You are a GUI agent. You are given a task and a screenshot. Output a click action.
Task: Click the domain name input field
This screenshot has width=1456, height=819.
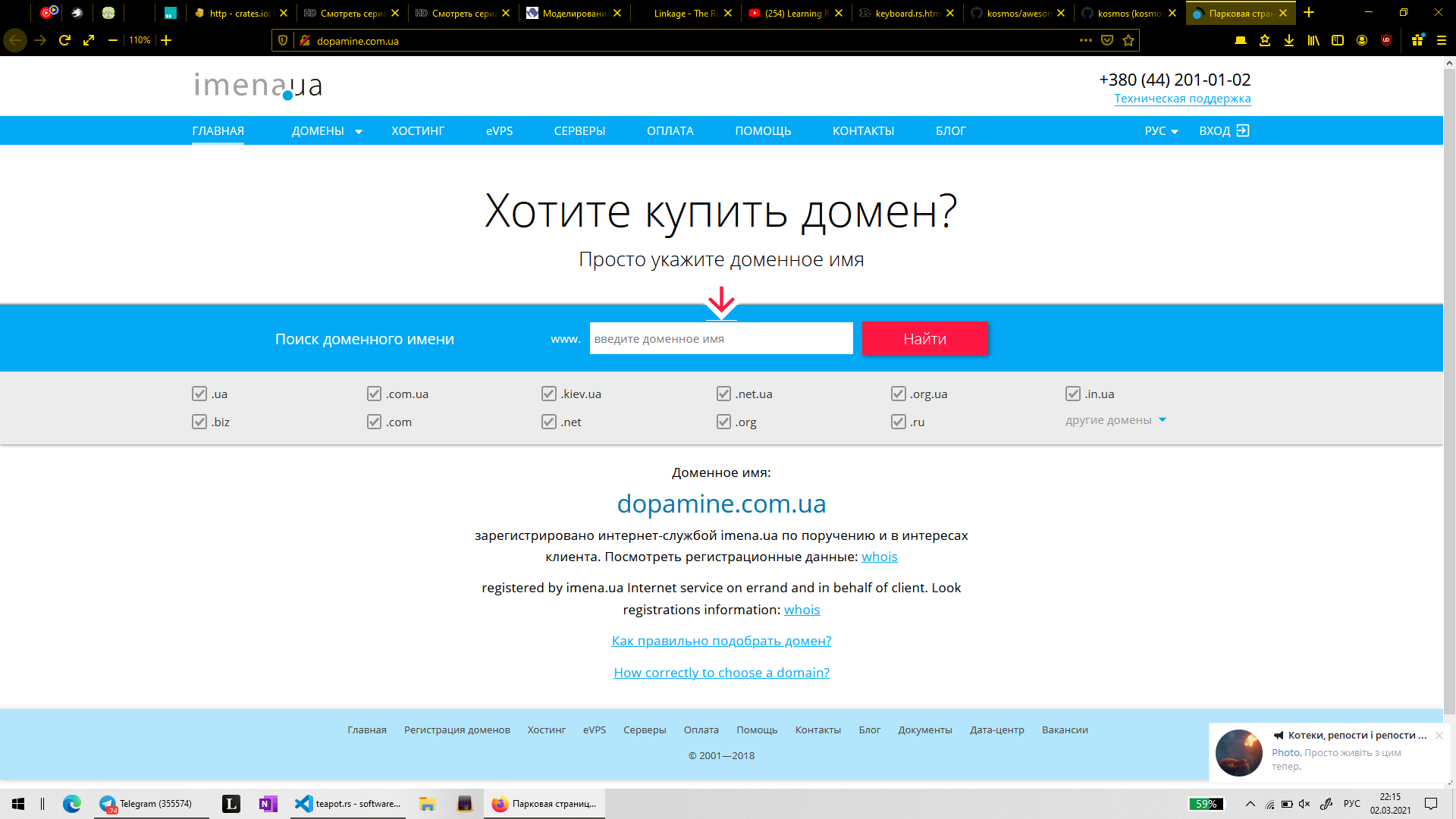pyautogui.click(x=721, y=338)
